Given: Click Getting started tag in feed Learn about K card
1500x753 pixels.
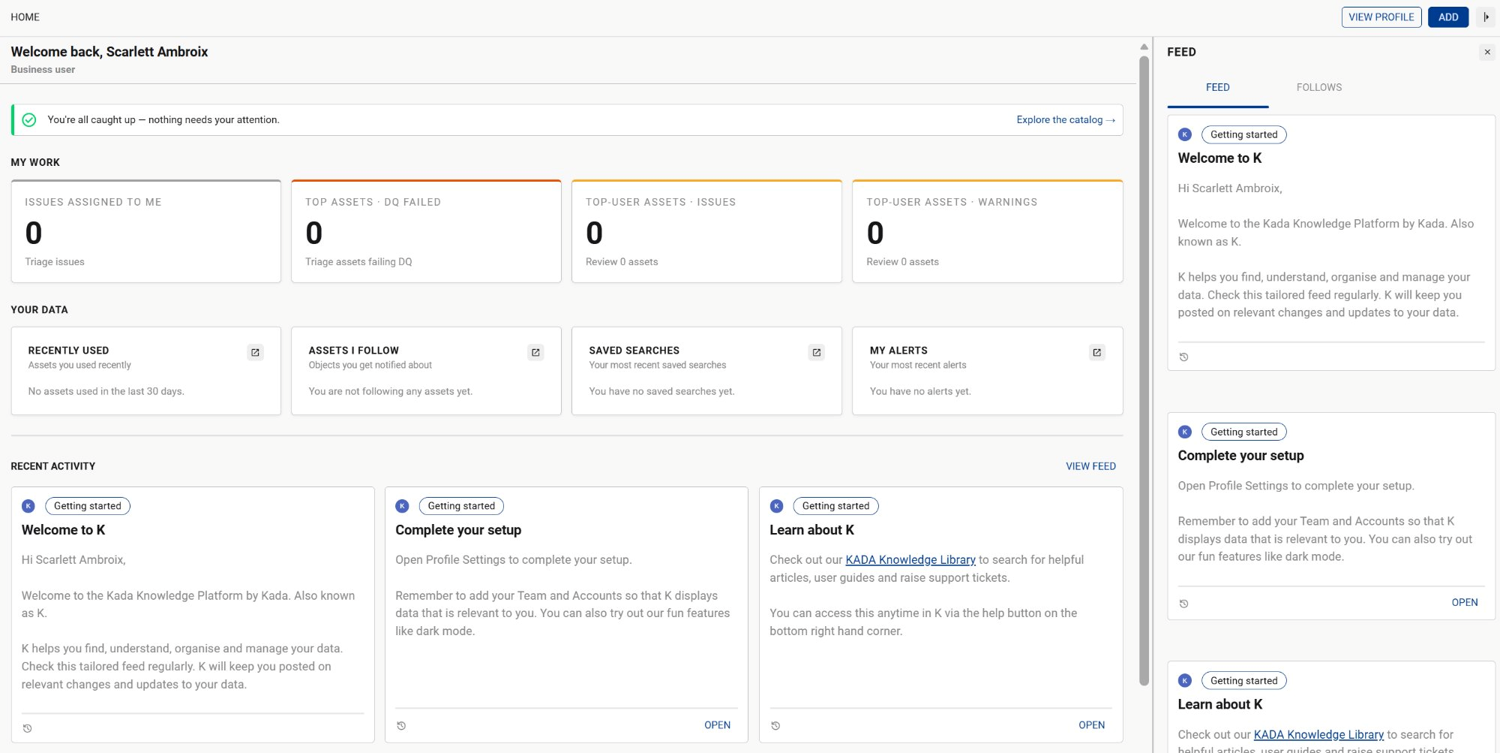Looking at the screenshot, I should click(x=1244, y=680).
